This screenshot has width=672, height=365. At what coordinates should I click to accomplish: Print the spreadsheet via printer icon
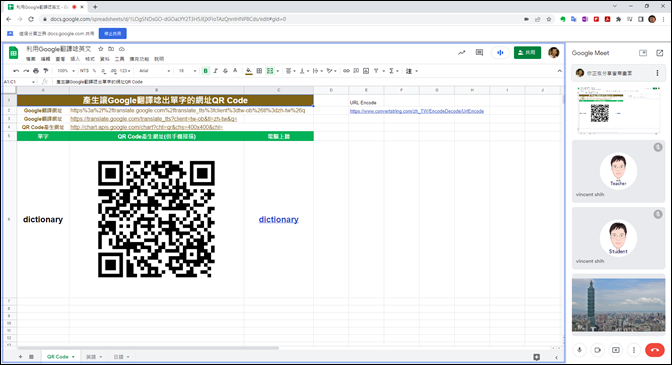coord(36,71)
